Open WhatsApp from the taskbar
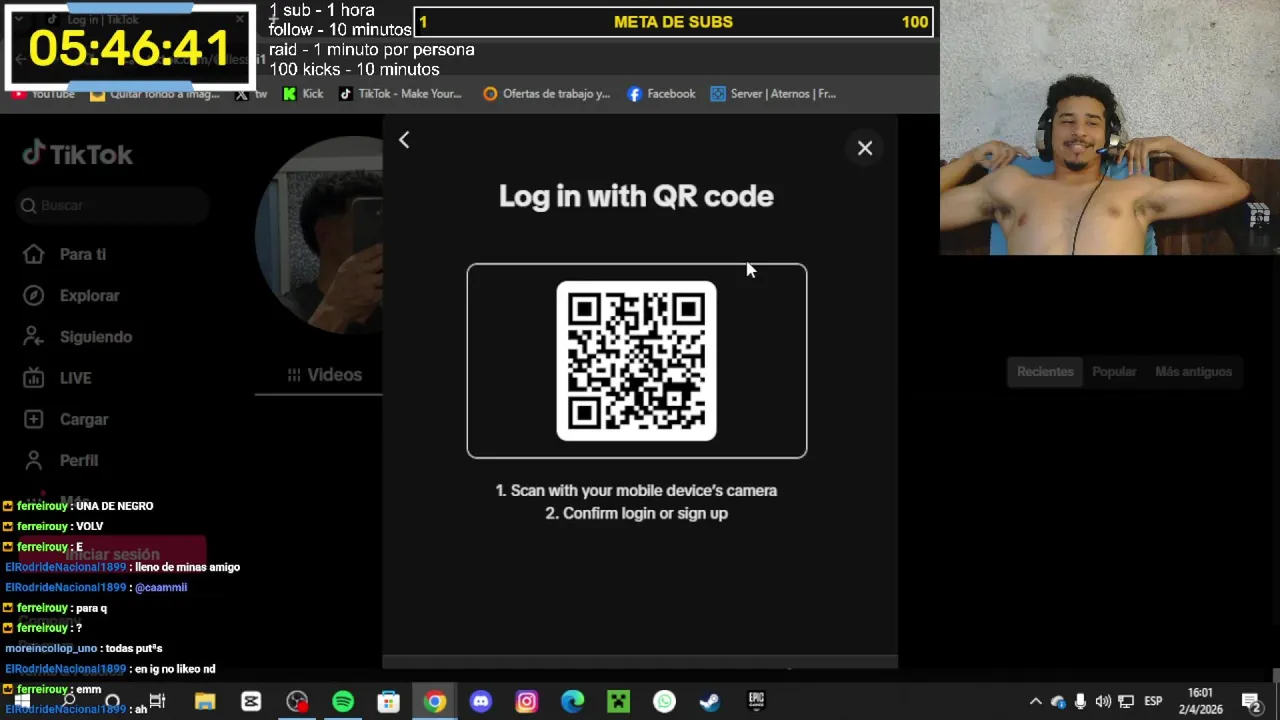This screenshot has width=1280, height=720. [664, 702]
